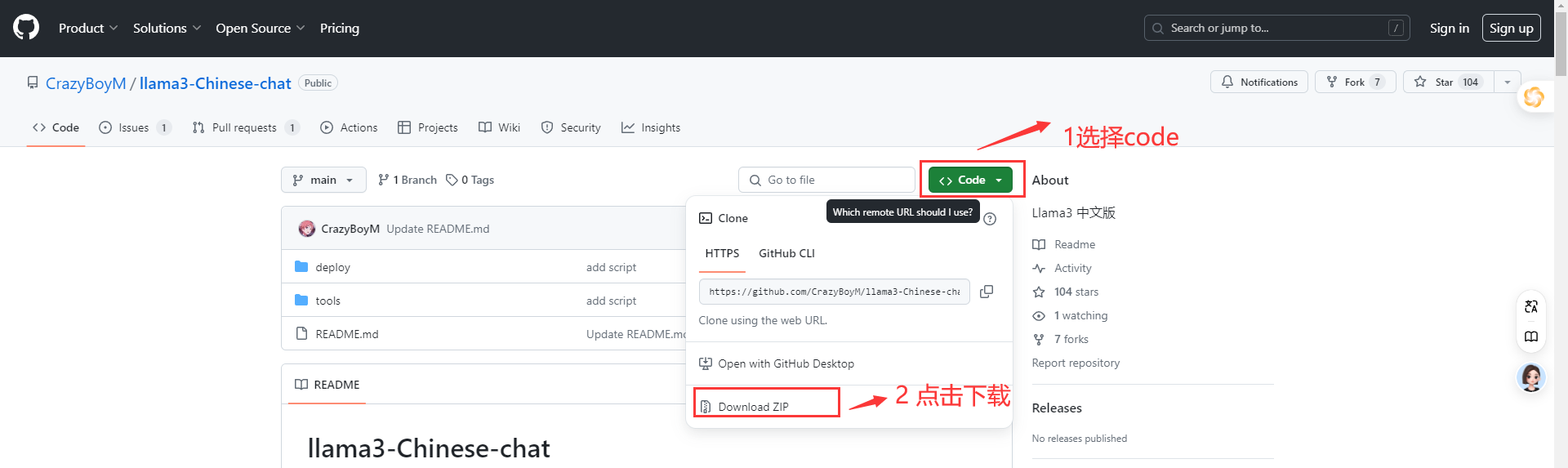Open with GitHub Desktop
The image size is (1568, 468).
point(786,363)
